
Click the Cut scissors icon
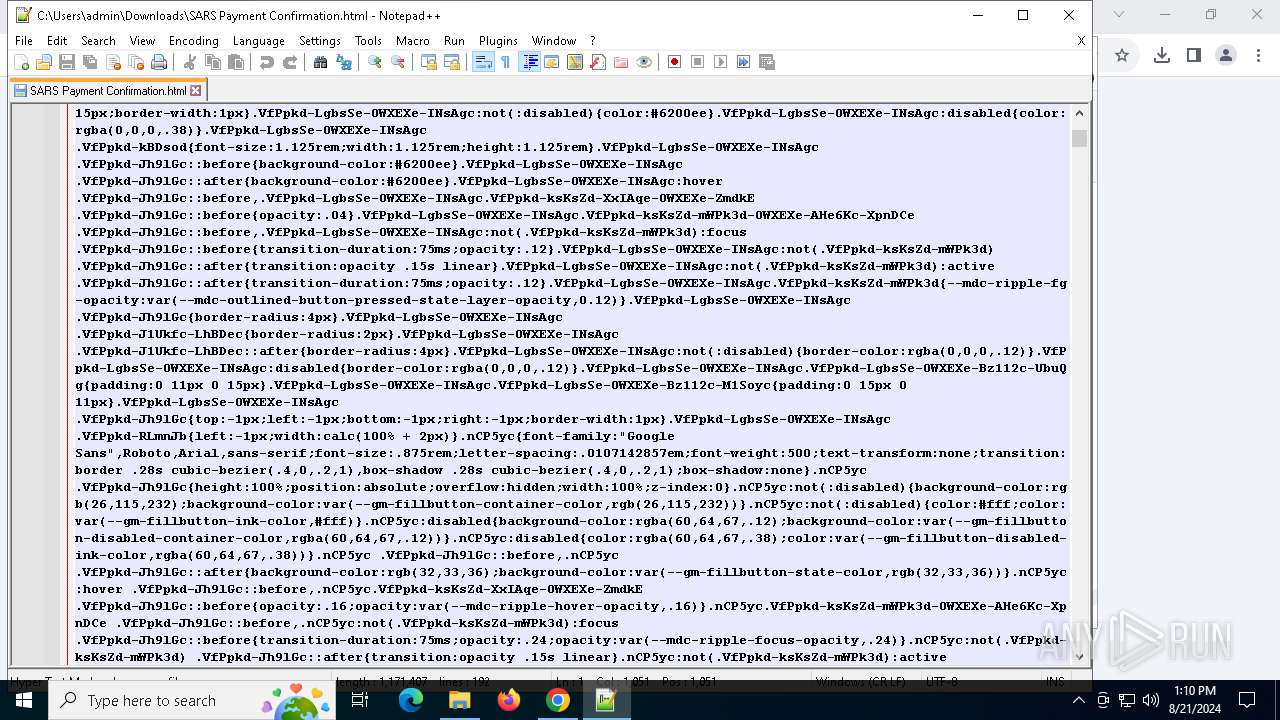pyautogui.click(x=190, y=62)
